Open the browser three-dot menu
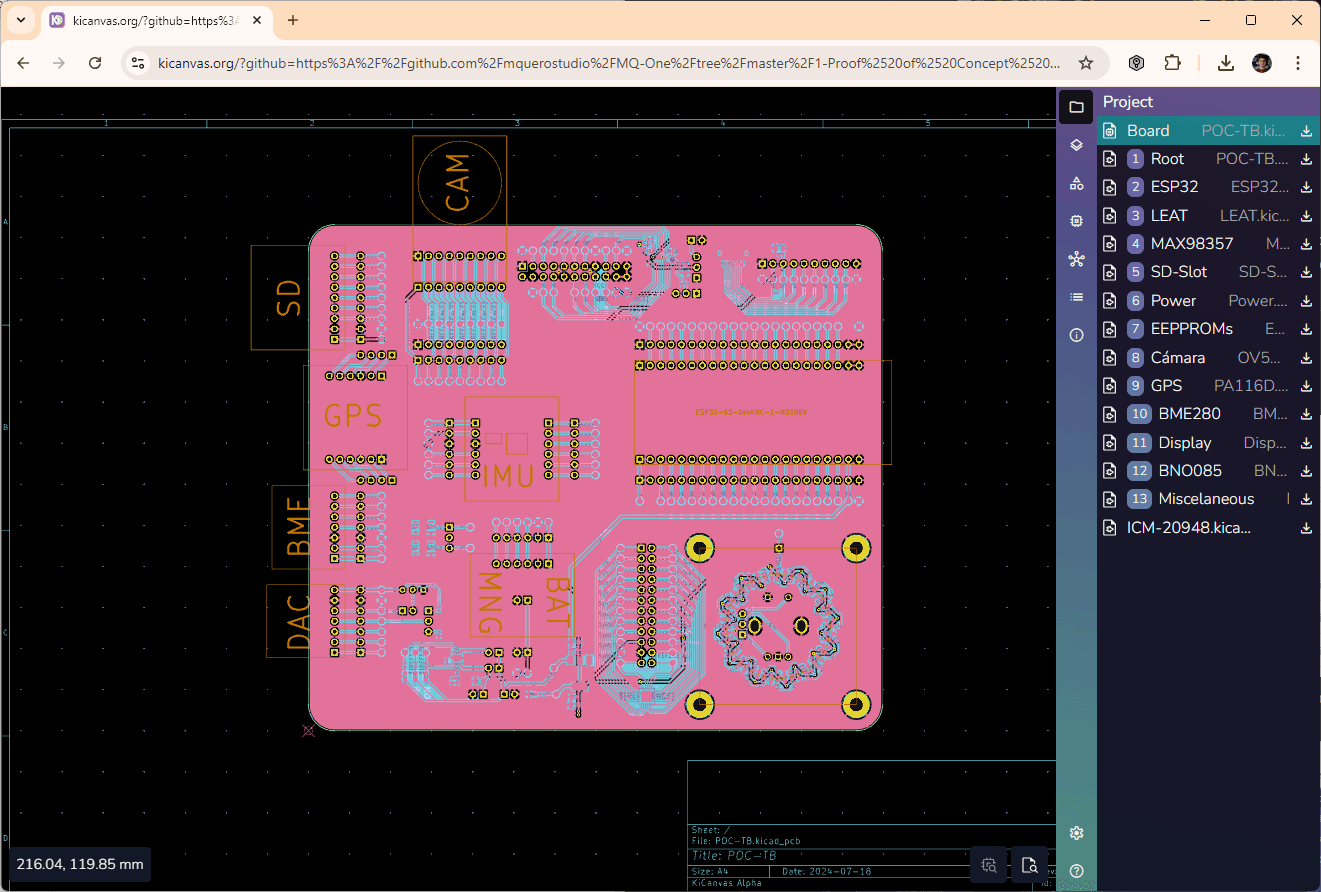 (1298, 63)
